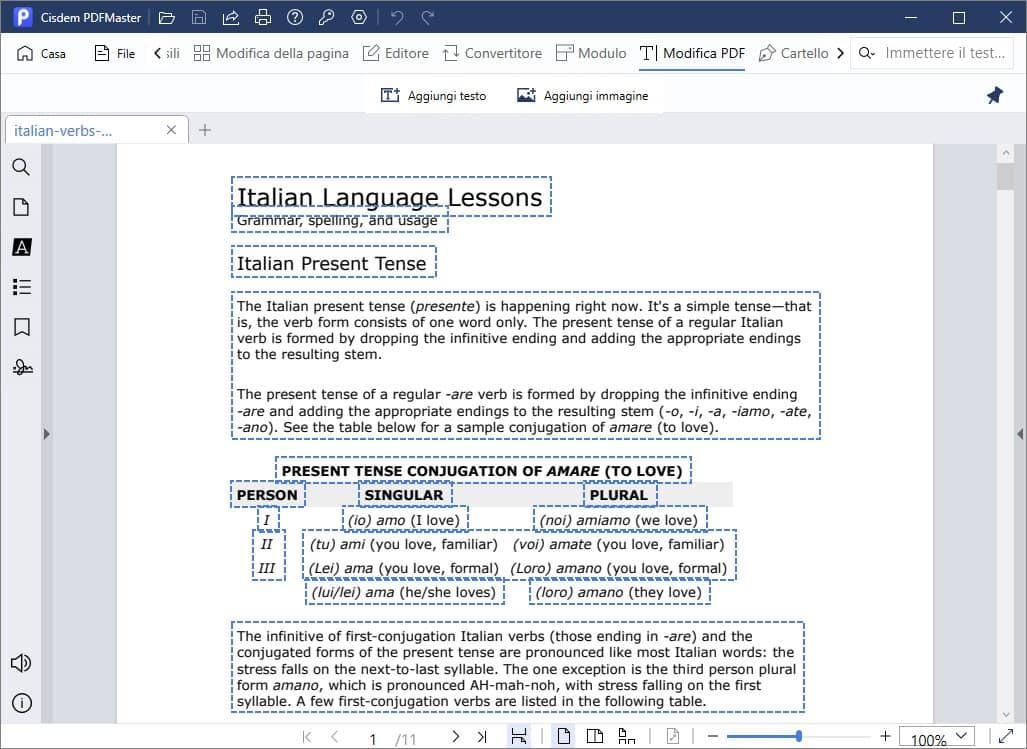1027x749 pixels.
Task: Toggle fit-width page mode
Action: coord(519,737)
